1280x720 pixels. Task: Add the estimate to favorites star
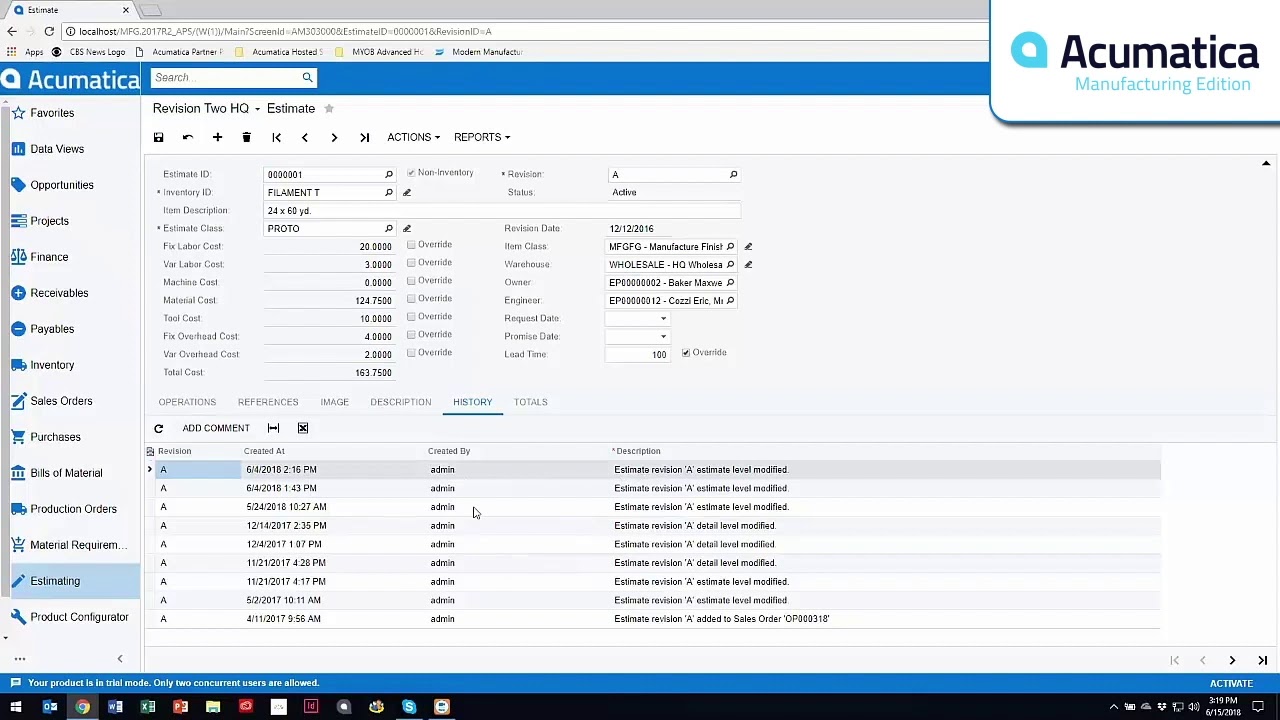[x=328, y=108]
